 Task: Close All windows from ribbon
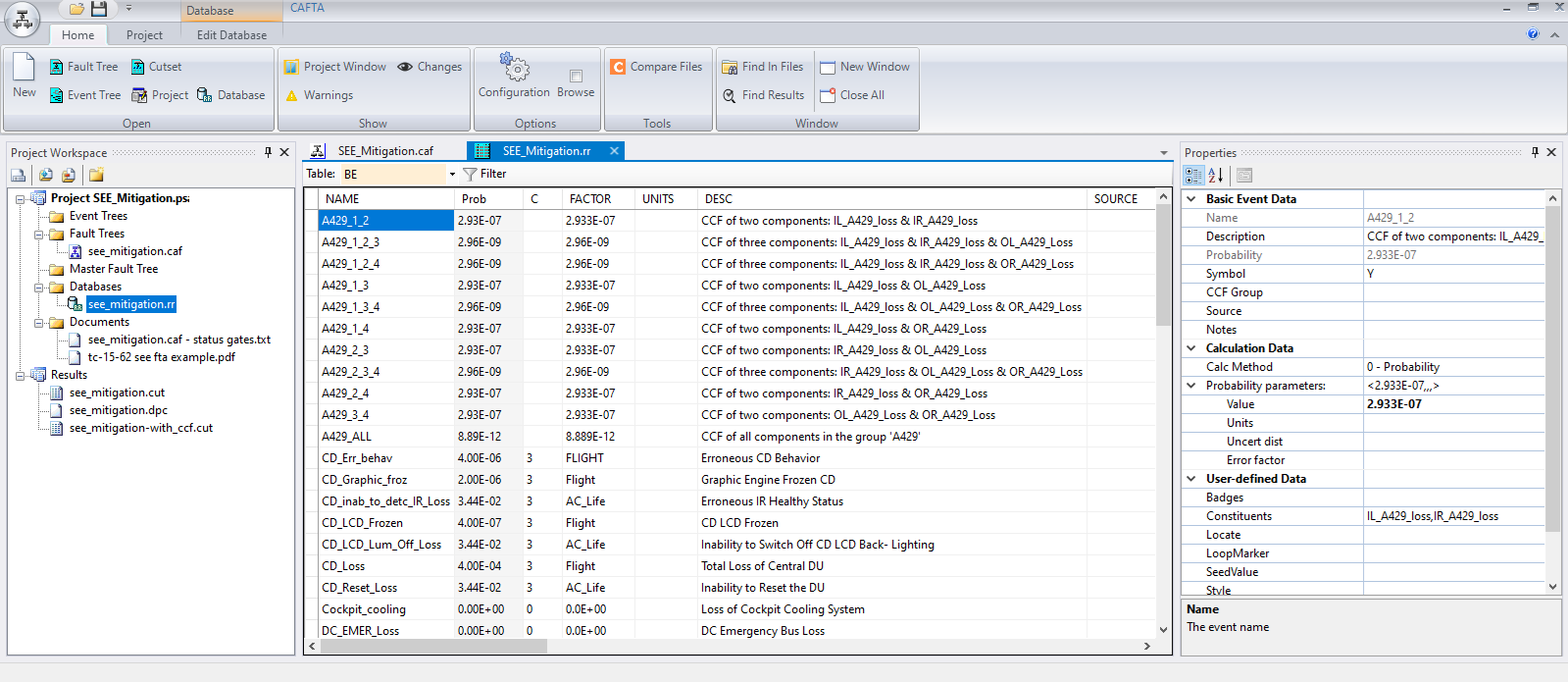pyautogui.click(x=852, y=95)
